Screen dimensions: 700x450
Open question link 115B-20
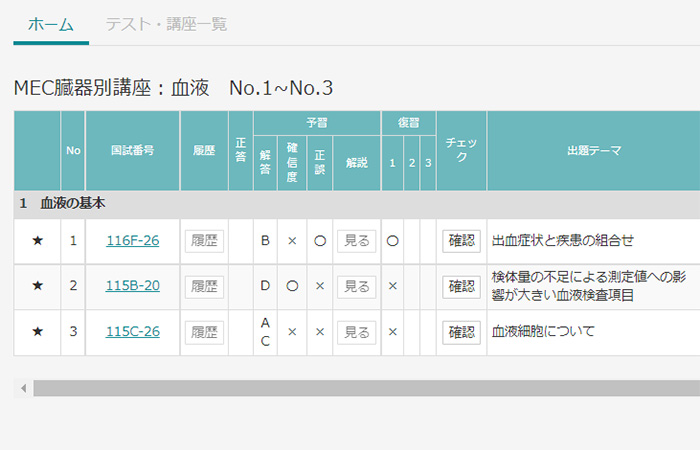(133, 286)
